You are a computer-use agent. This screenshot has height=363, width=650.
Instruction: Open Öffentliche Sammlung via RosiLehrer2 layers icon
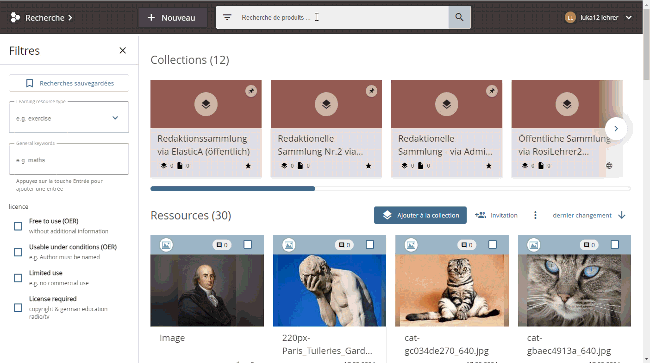click(x=567, y=104)
